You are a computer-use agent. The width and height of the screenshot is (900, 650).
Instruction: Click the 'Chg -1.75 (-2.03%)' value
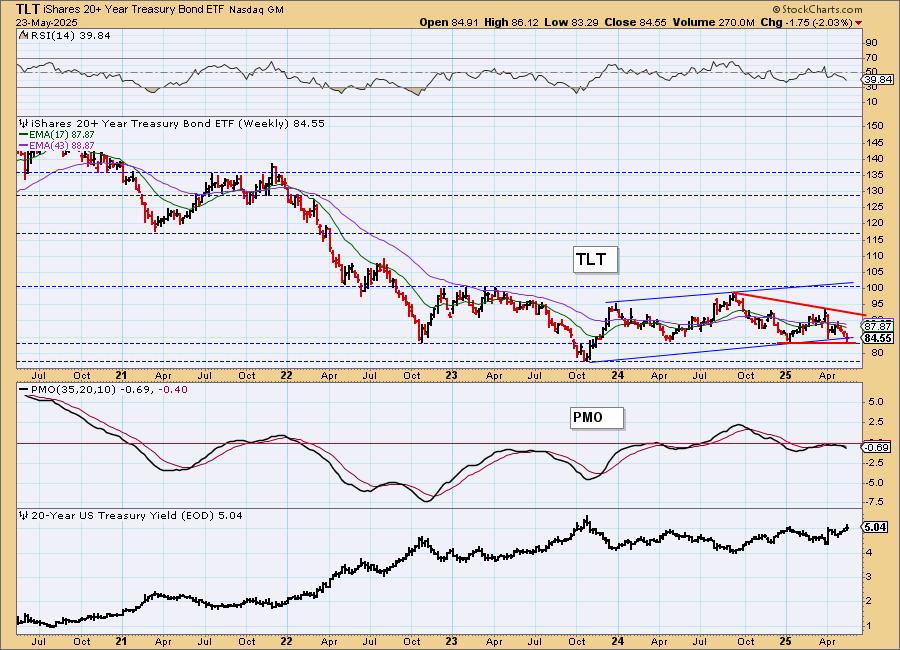pyautogui.click(x=806, y=22)
